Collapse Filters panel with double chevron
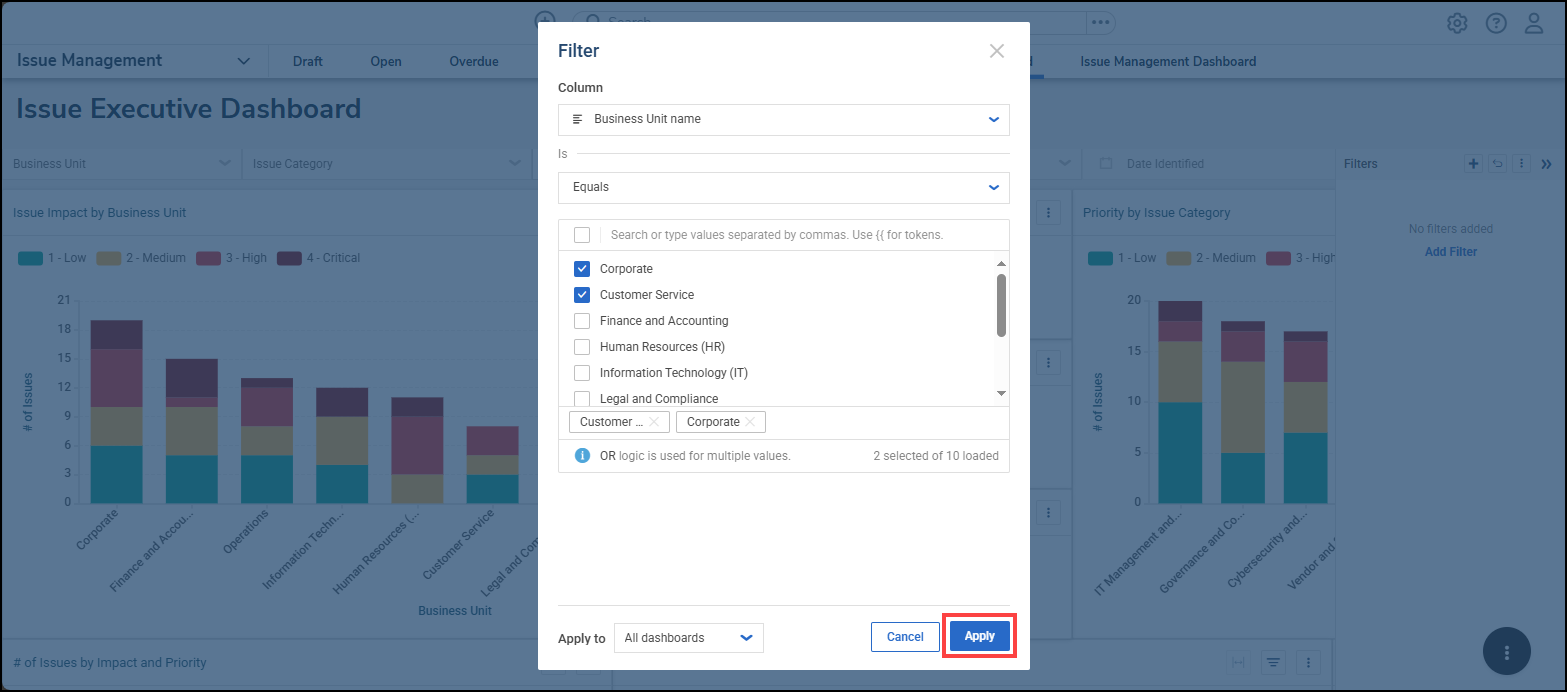The image size is (1567, 692). point(1546,164)
